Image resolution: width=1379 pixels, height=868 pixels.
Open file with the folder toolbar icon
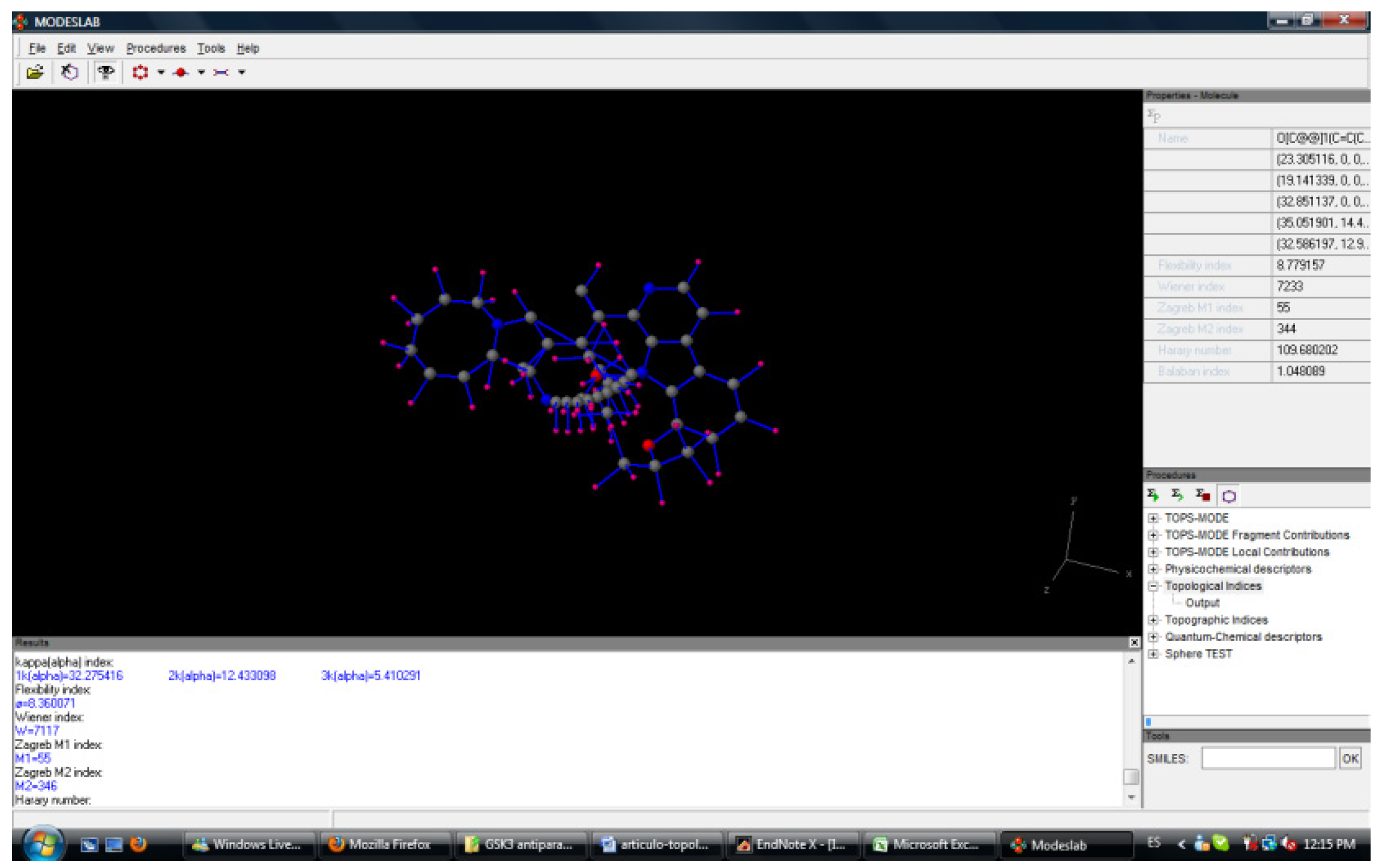[35, 72]
